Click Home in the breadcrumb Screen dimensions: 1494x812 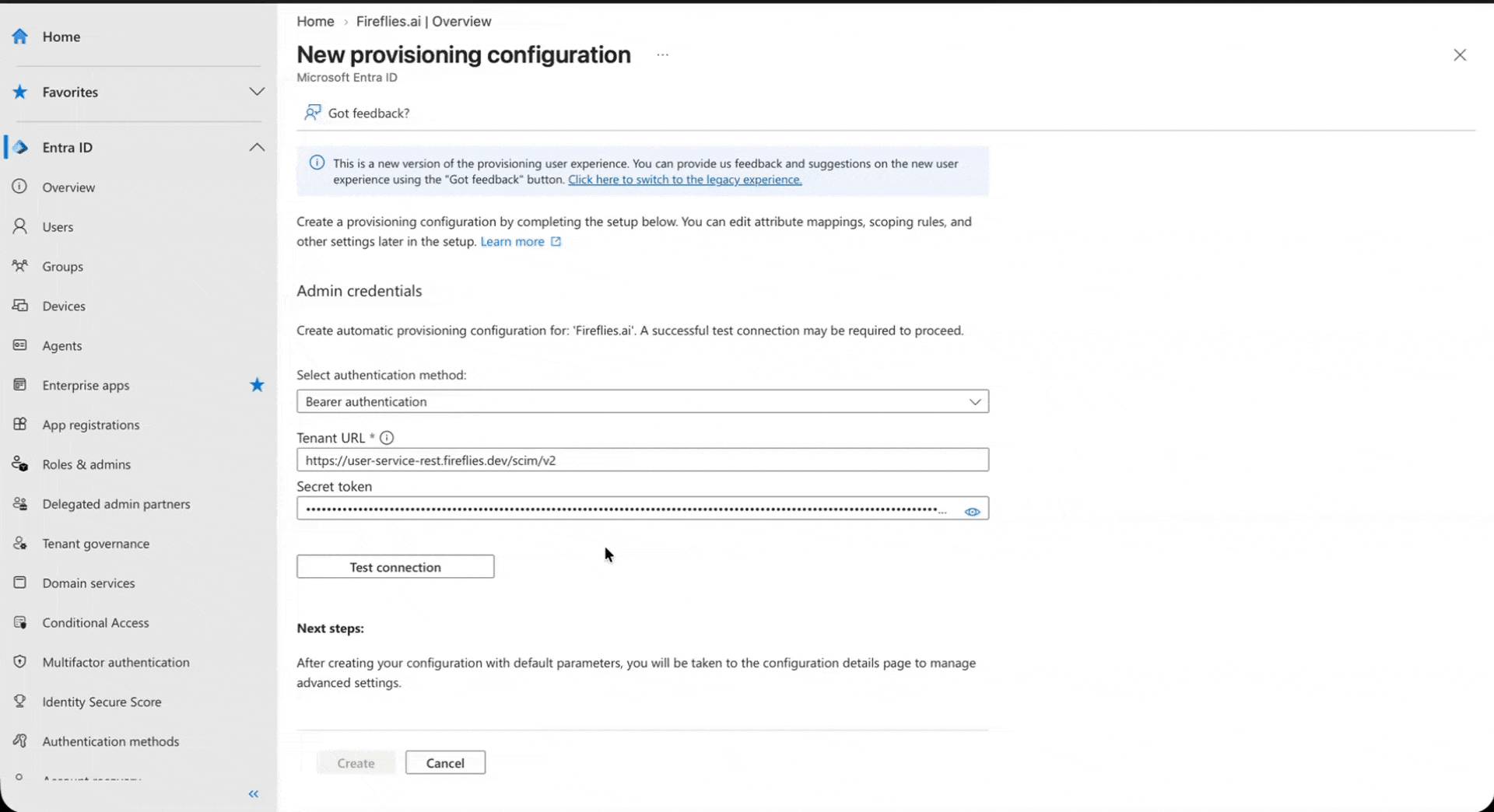click(315, 21)
